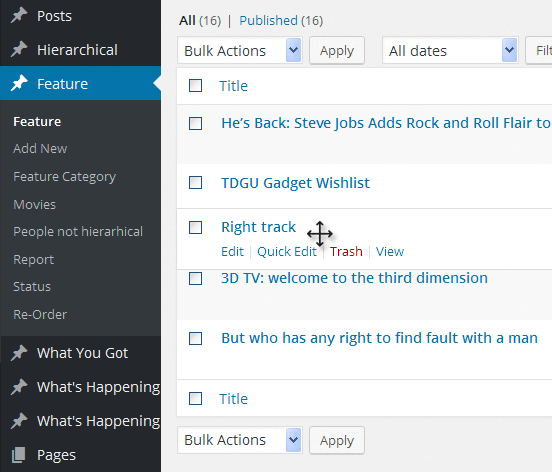Click the white pin icon beside Feature

coord(19,83)
